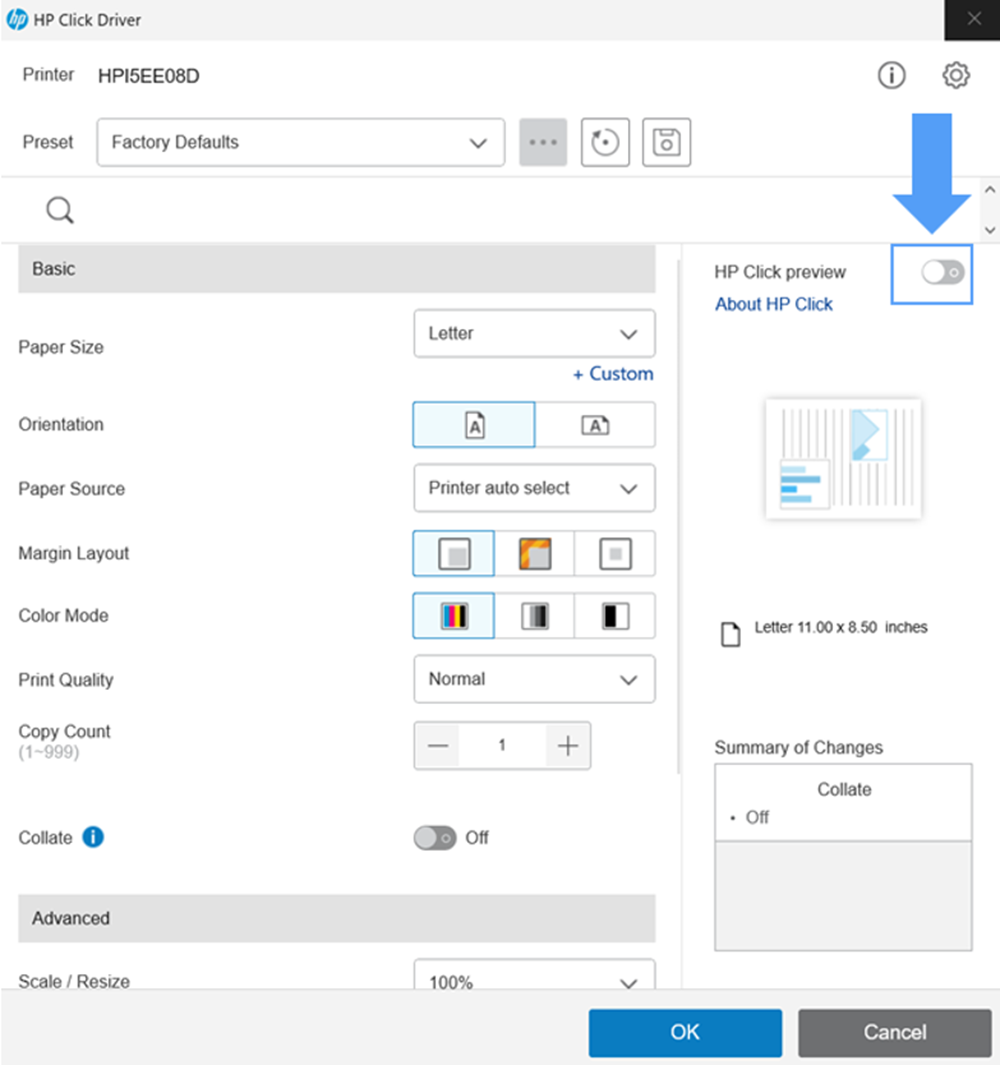The height and width of the screenshot is (1065, 1000).
Task: Click the reset preset icon
Action: 605,143
